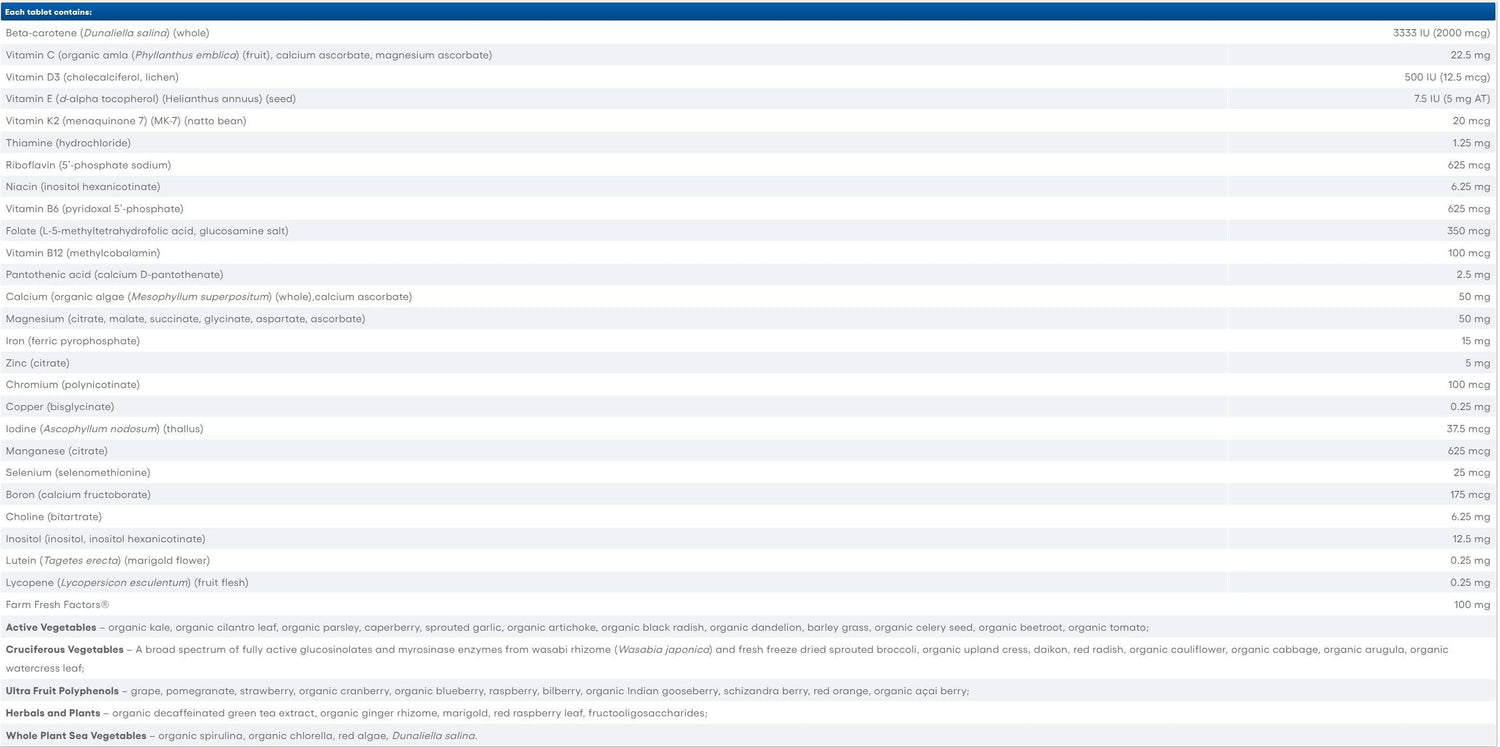Select the Vitamin K2 menaquinone 7 entry
The width and height of the screenshot is (1500, 747).
[x=125, y=121]
